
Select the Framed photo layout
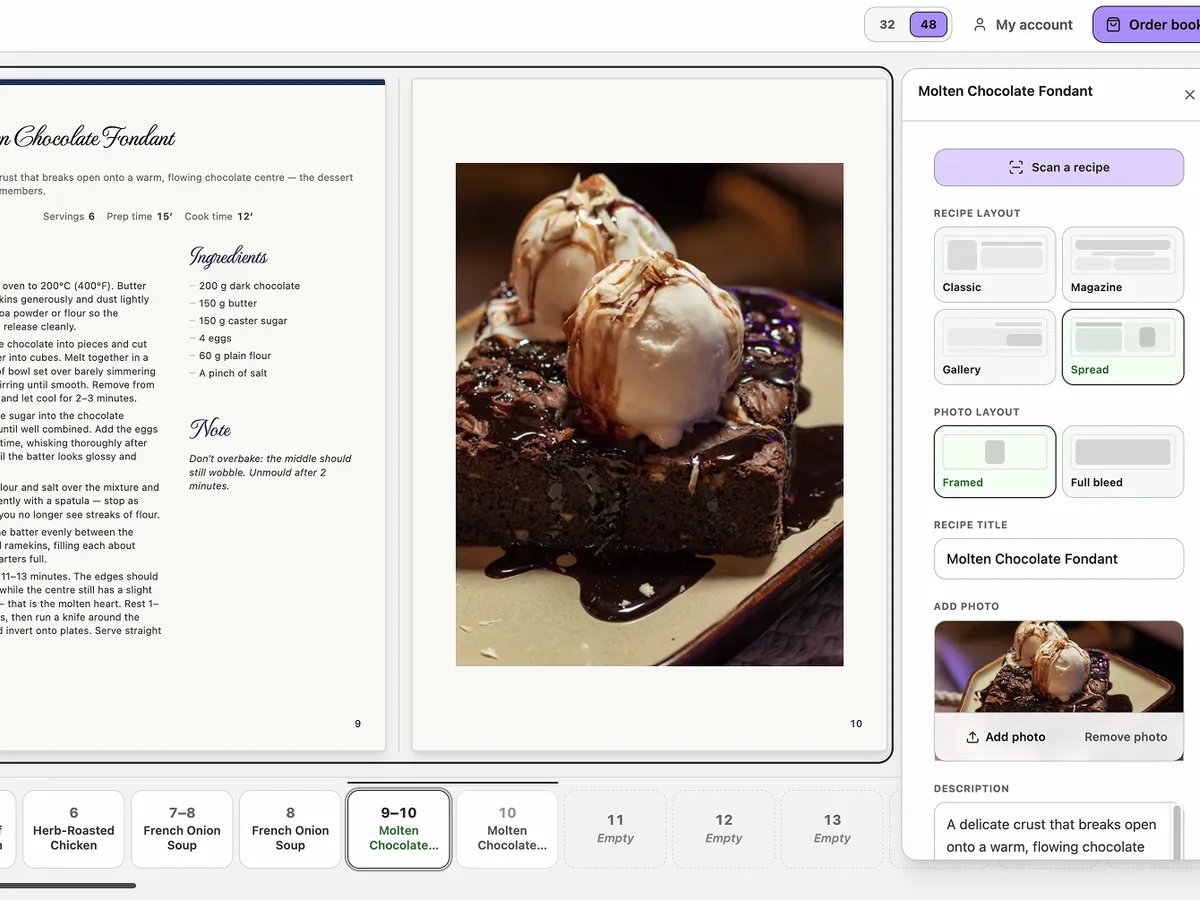coord(995,461)
